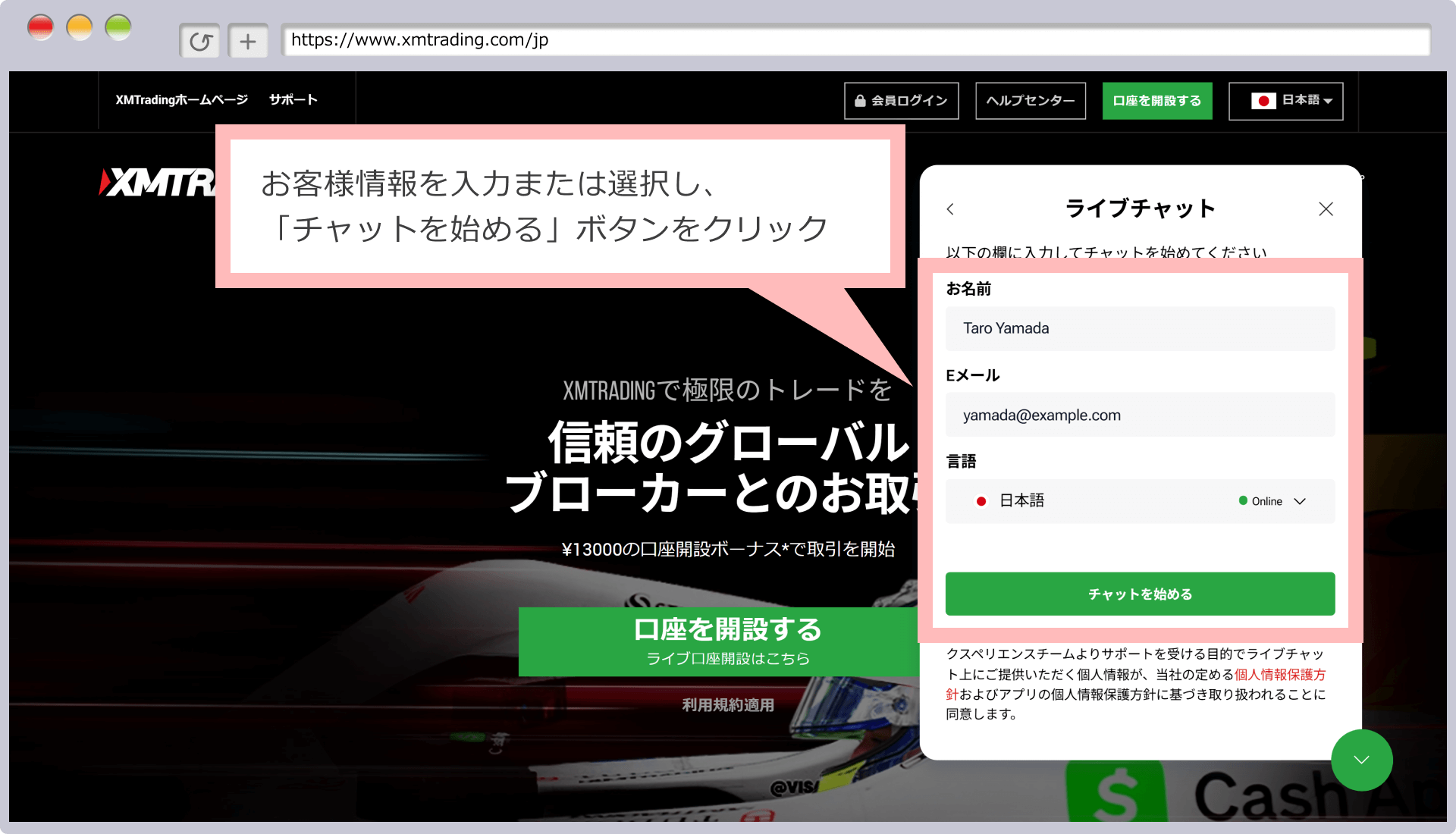
Task: Click the ヘルプセンター button
Action: [x=1031, y=101]
